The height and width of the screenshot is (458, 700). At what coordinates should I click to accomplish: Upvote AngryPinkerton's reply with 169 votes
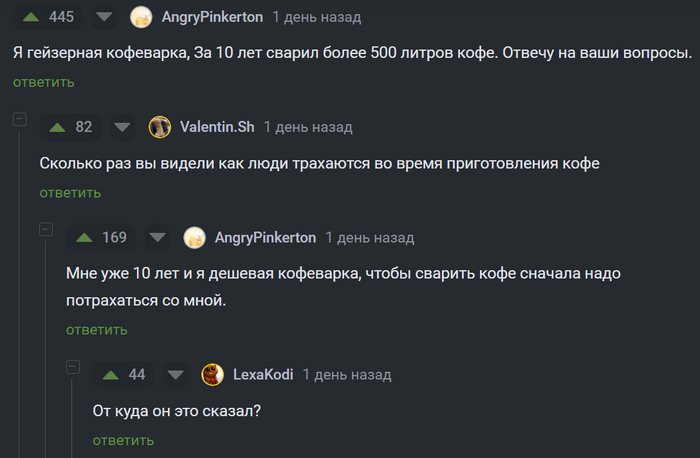(85, 237)
